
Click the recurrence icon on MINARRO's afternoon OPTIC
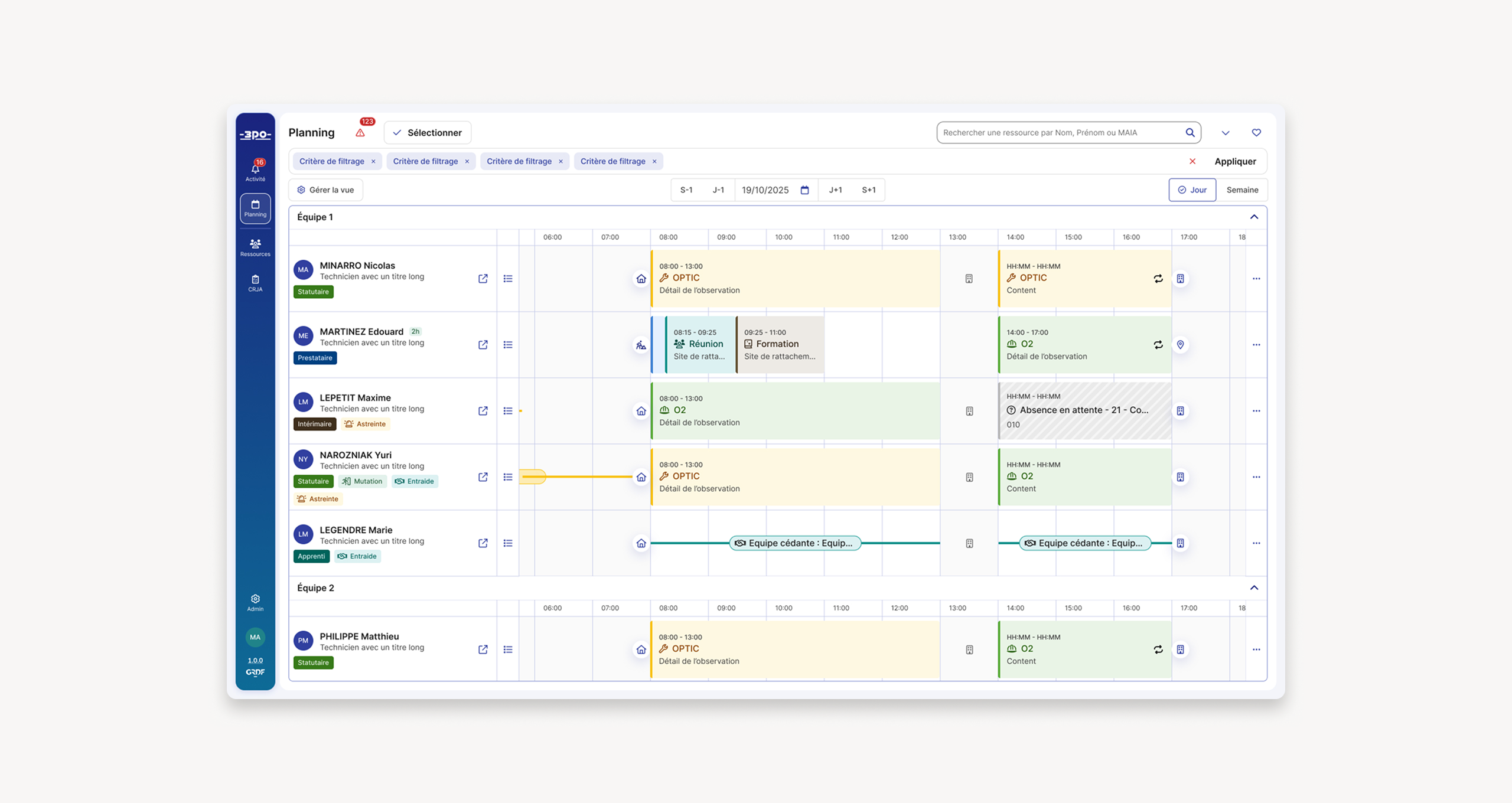point(1158,279)
